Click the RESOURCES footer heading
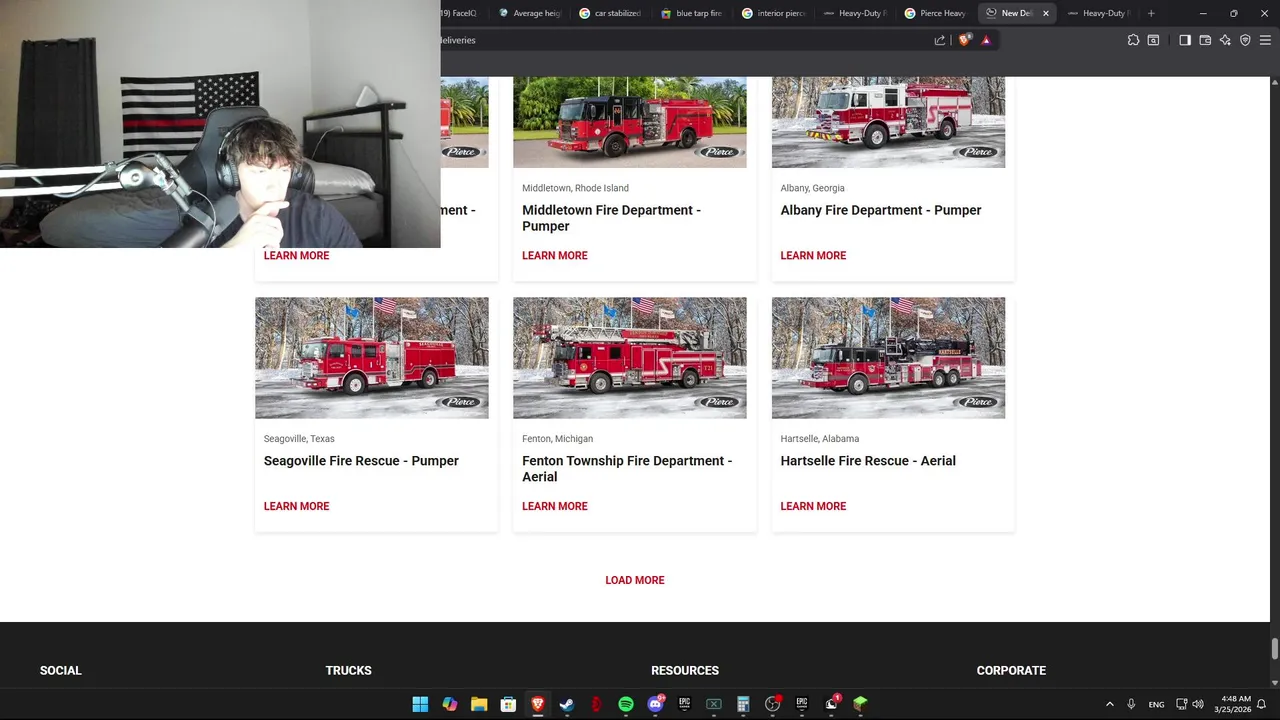Screen dimensions: 1280x720 (x=685, y=671)
